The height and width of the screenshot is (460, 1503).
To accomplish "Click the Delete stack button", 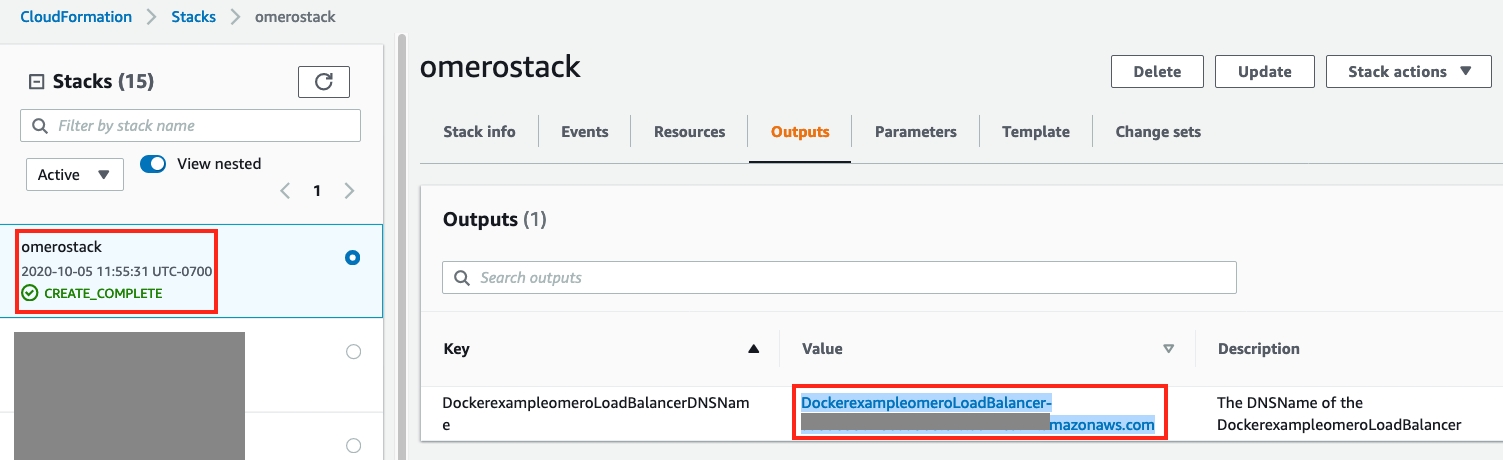I will (x=1157, y=72).
